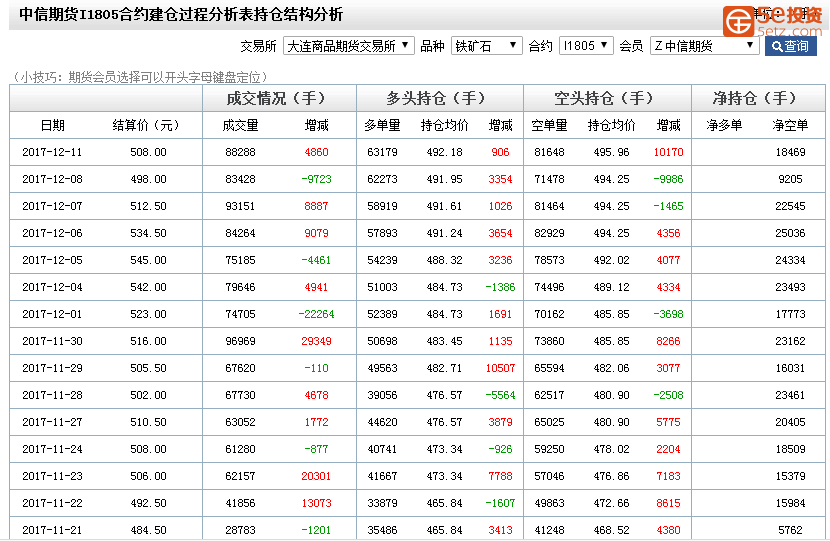Click net short value 5762

(790, 530)
